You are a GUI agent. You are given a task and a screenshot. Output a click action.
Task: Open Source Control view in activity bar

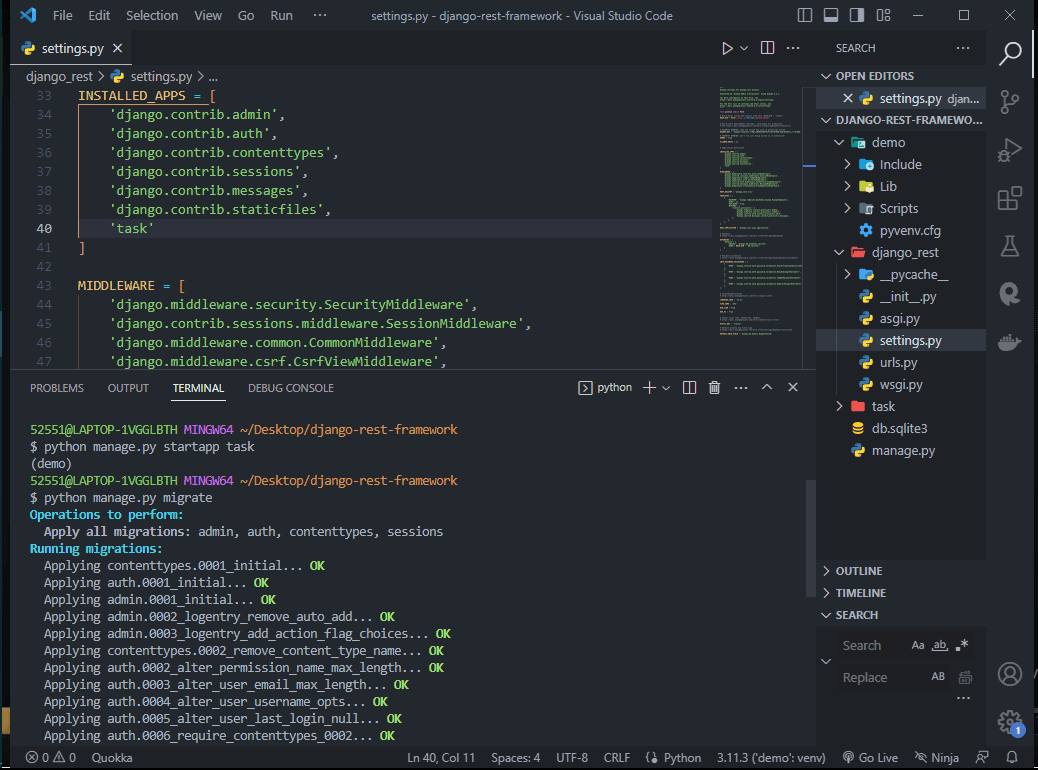[x=1010, y=101]
